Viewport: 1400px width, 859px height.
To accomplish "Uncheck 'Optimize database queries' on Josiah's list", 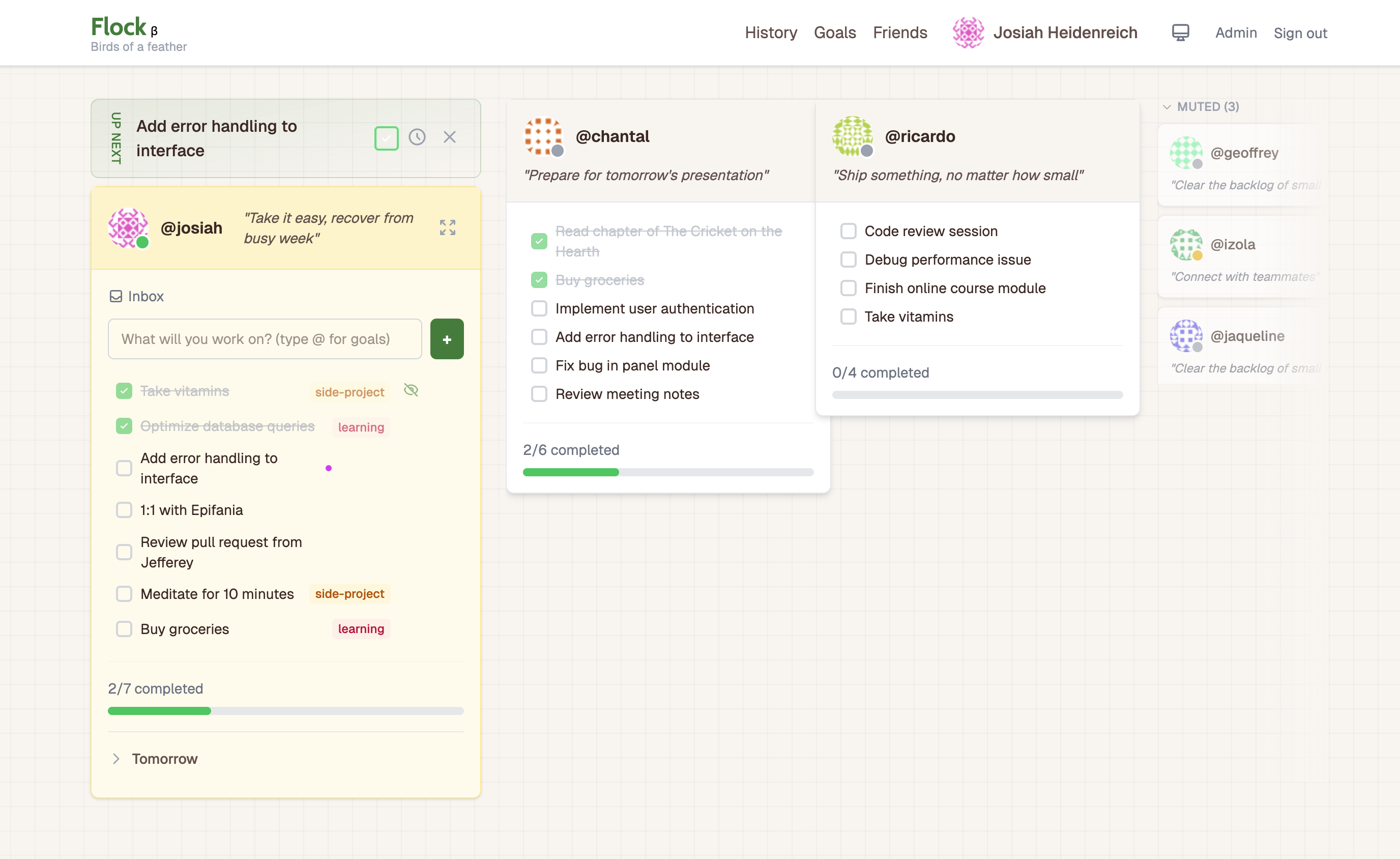I will (124, 426).
